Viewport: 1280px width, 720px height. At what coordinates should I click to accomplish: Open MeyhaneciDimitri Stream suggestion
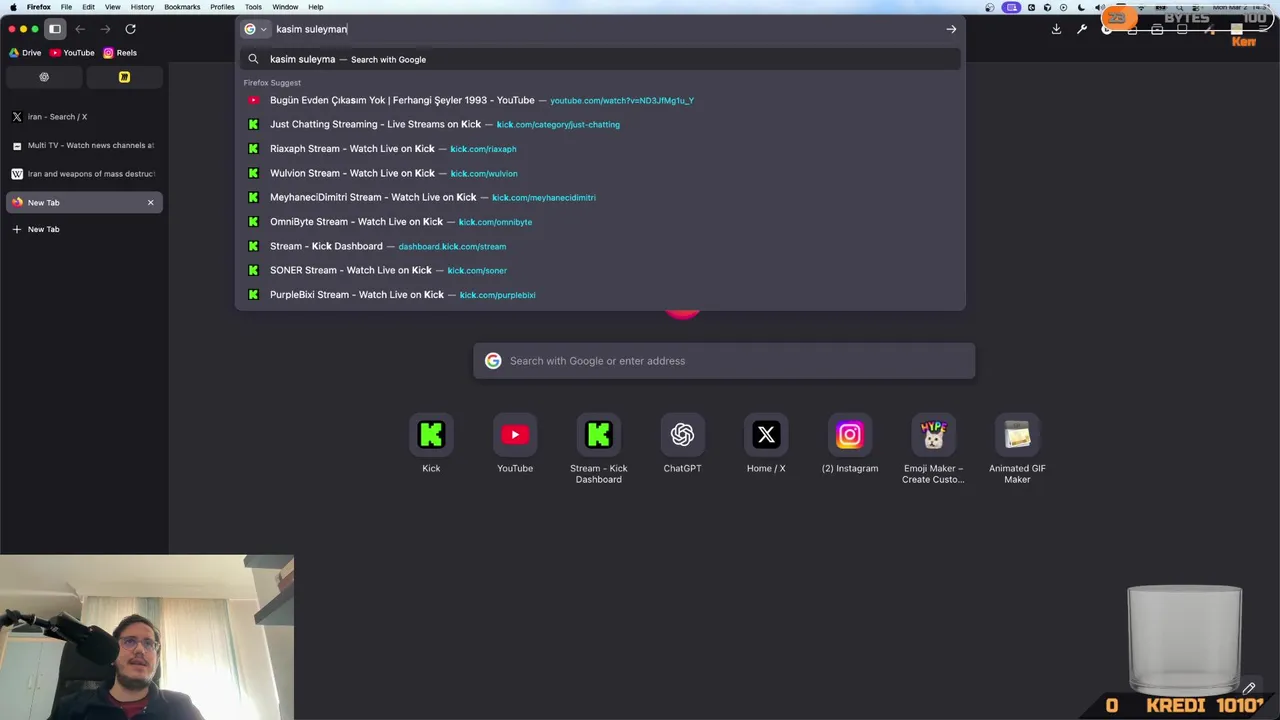[600, 197]
